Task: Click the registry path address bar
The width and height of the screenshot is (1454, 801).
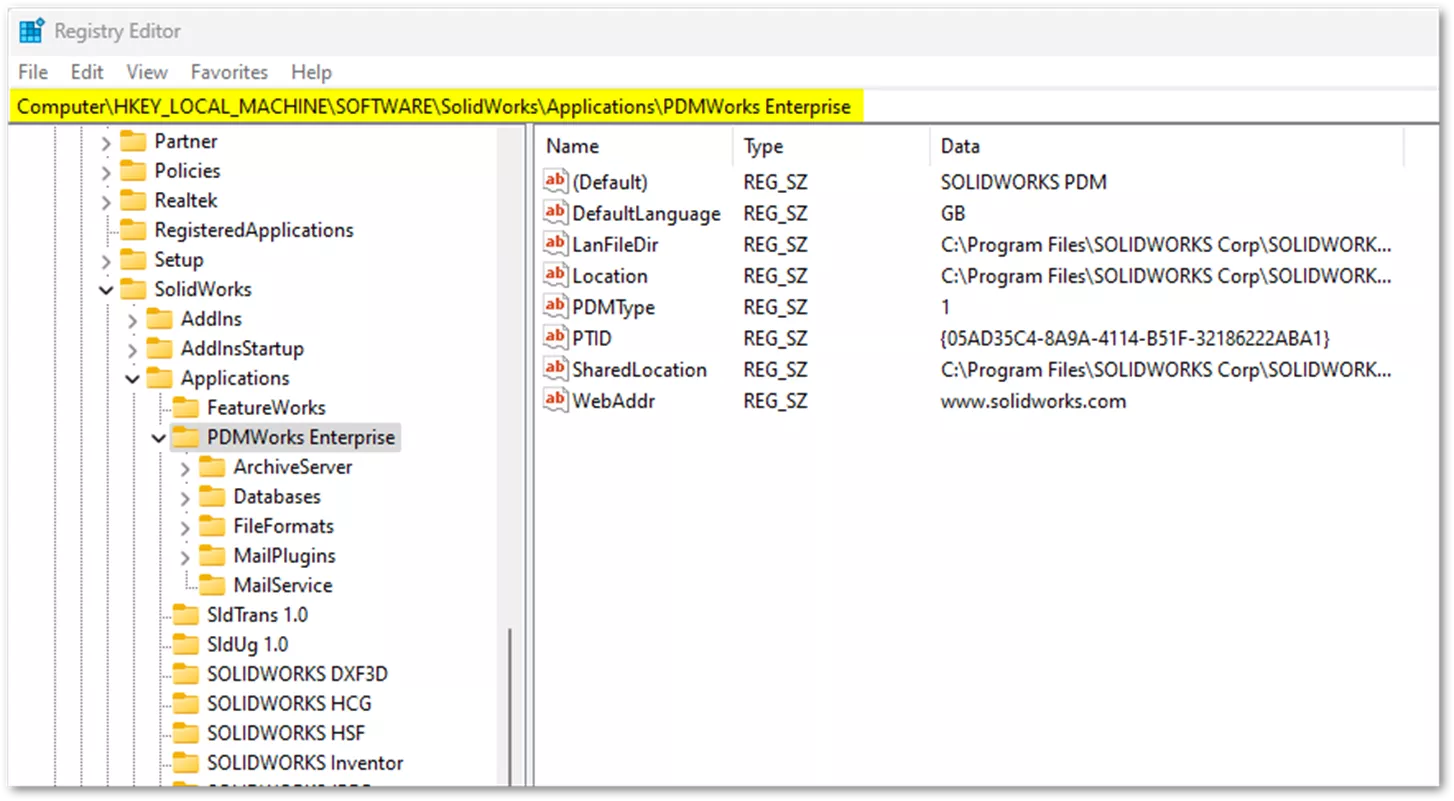Action: click(x=725, y=107)
